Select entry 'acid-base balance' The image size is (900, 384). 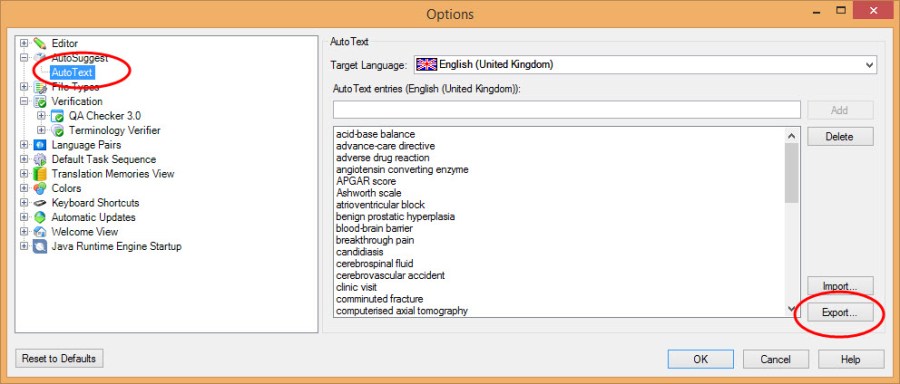point(375,134)
